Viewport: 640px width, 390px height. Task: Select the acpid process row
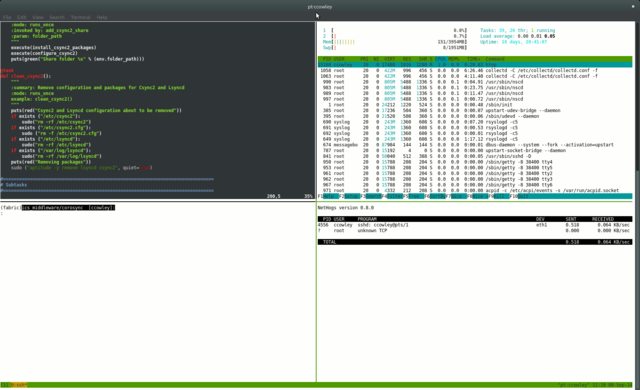pyautogui.click(x=475, y=191)
